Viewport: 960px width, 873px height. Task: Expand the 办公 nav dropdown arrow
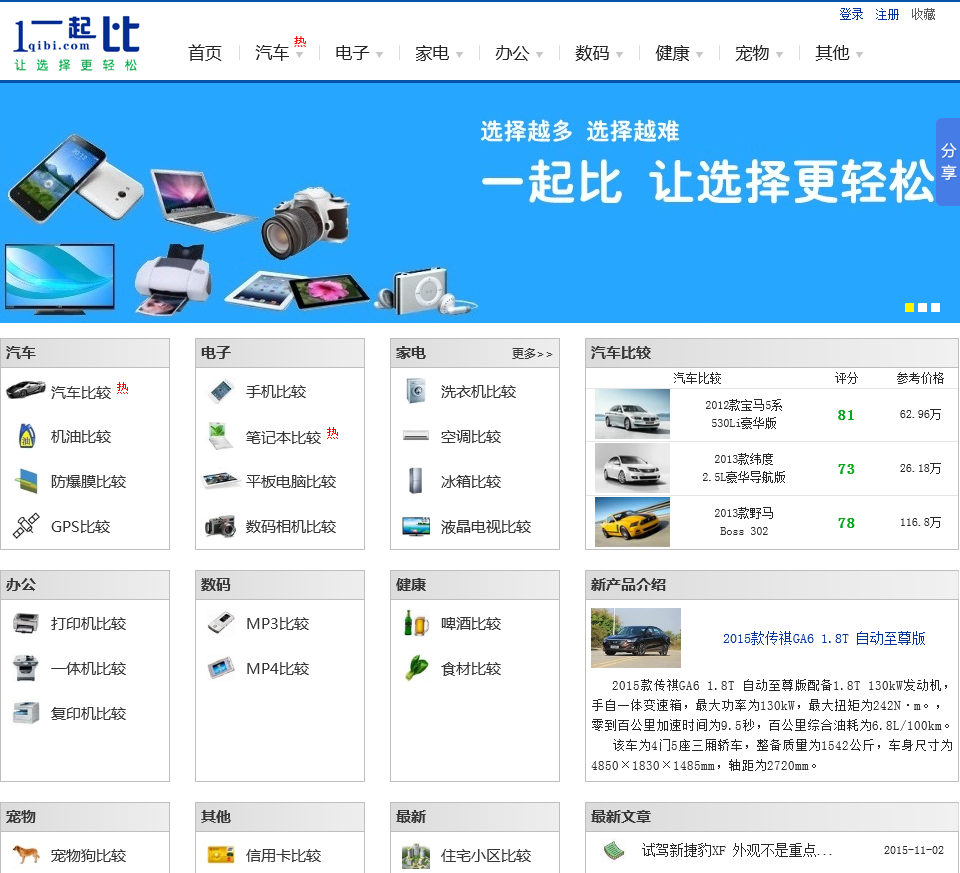(x=539, y=55)
